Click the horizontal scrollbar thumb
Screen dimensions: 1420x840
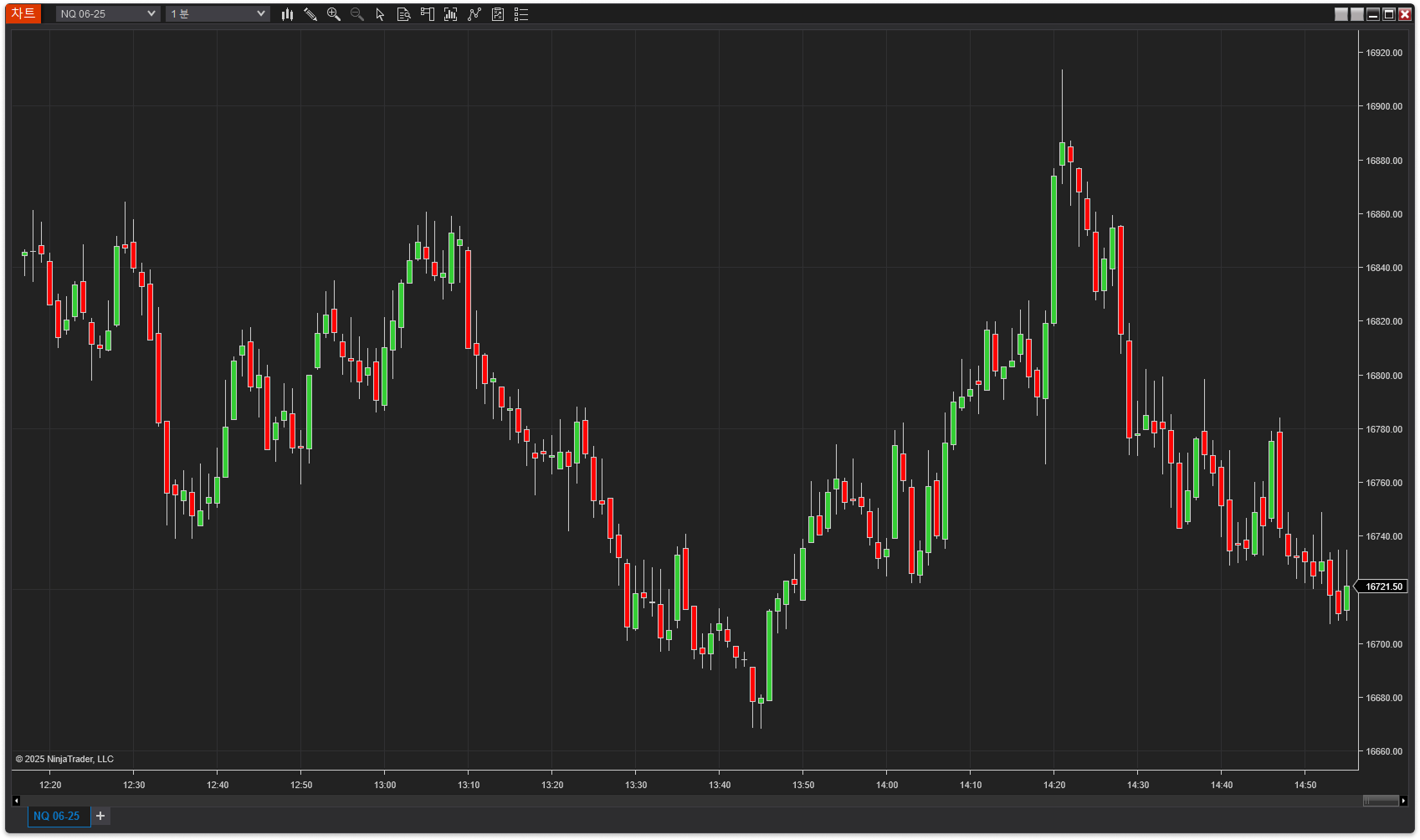point(1381,801)
